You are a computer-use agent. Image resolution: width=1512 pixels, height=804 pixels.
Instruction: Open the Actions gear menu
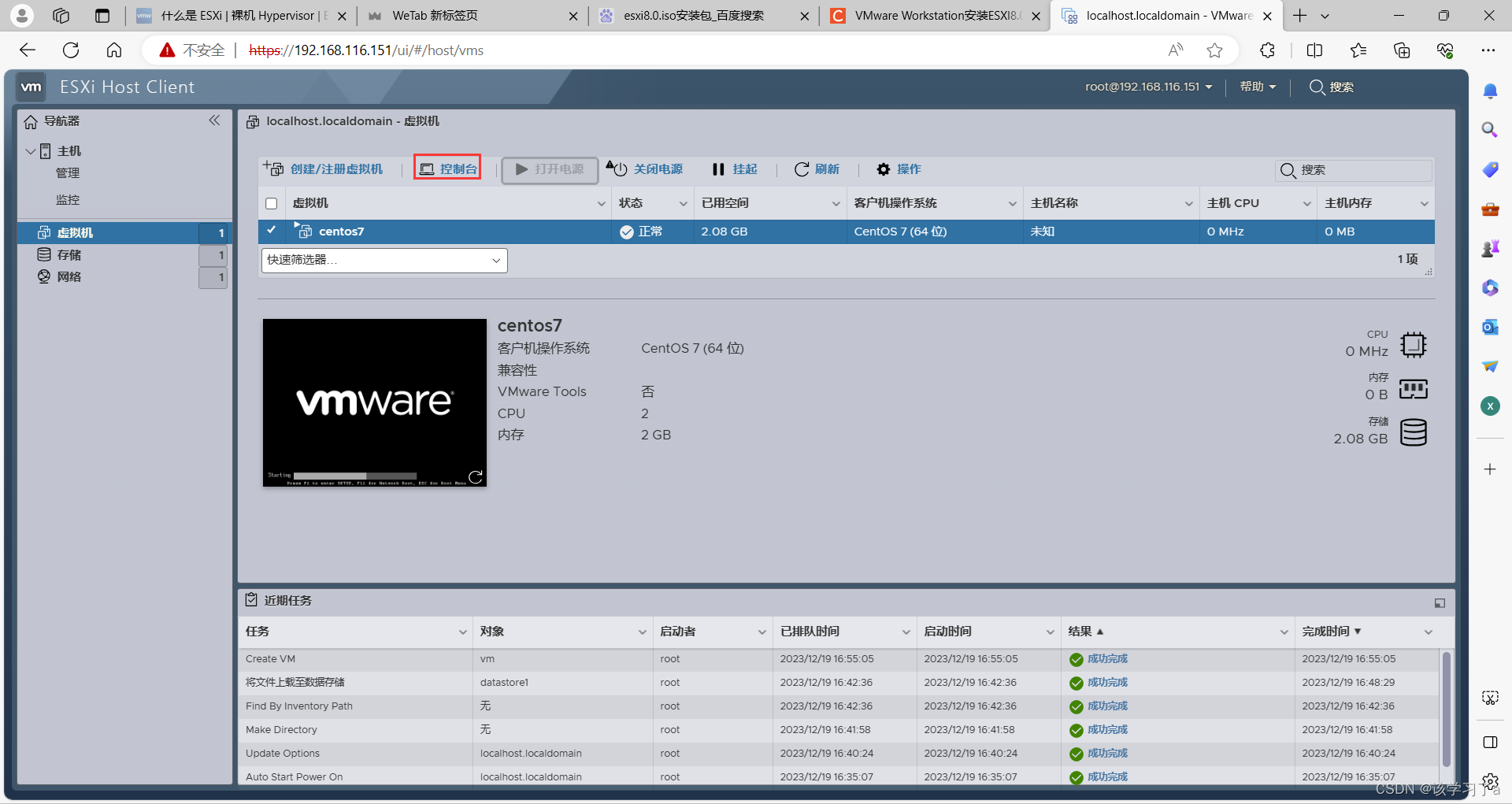899,169
